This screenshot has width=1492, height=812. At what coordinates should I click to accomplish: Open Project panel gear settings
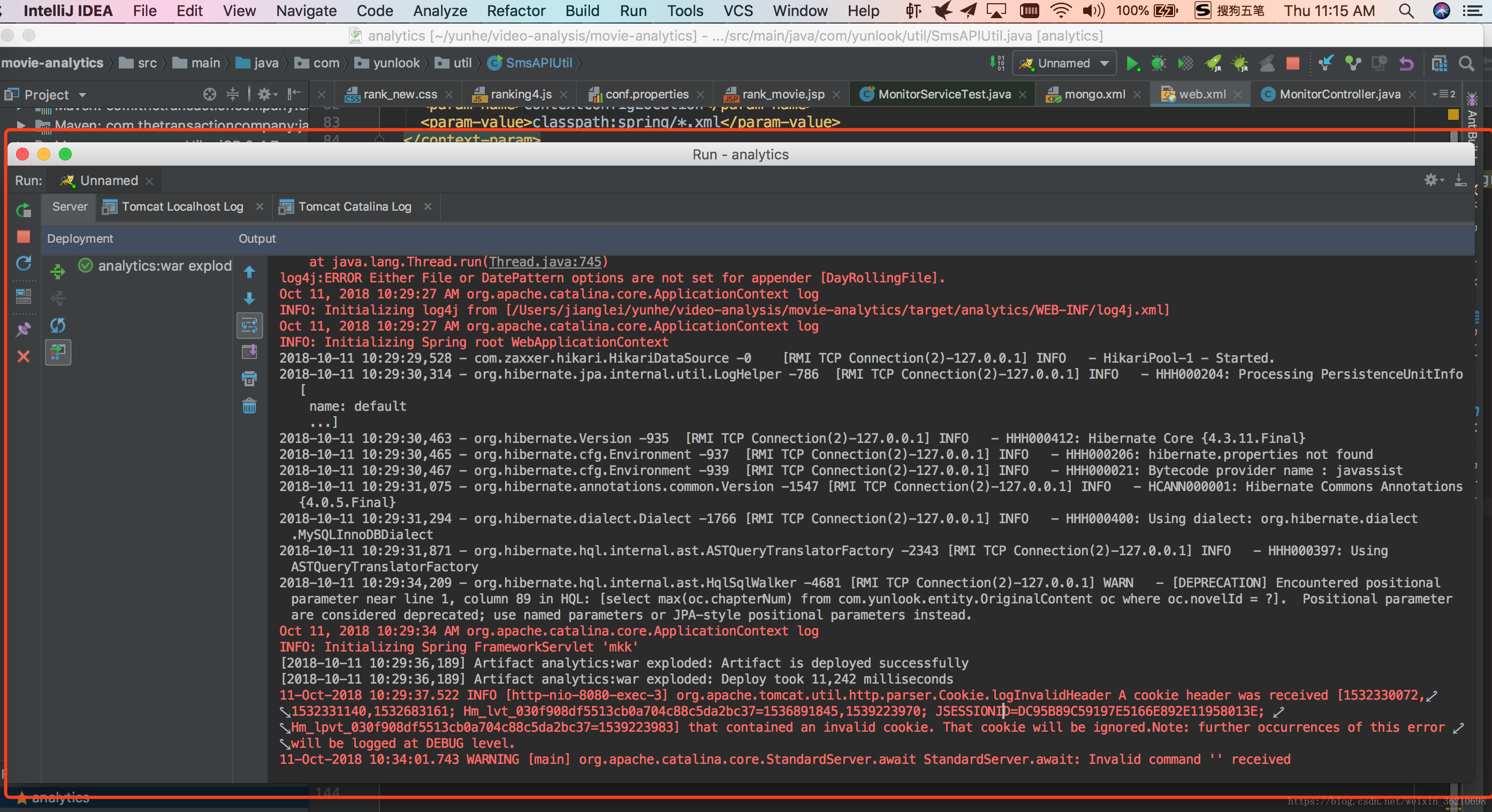coord(267,94)
